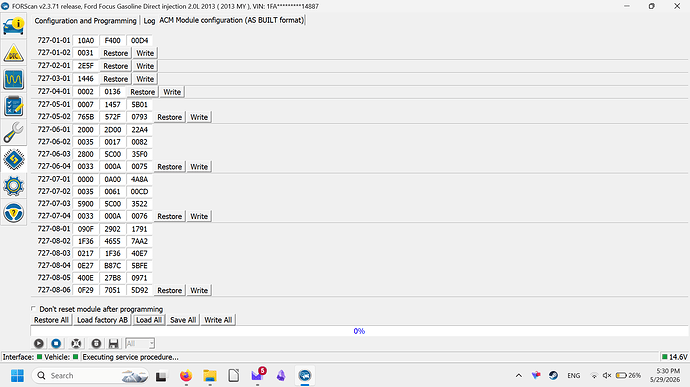Click the 14.6V voltage indicator in status bar
The width and height of the screenshot is (690, 387).
coord(675,357)
